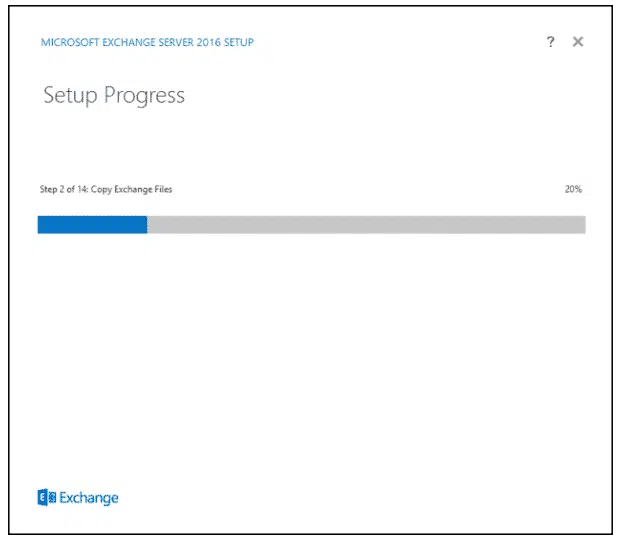Click the Exchange wordmark text
This screenshot has height=546, width=627.
click(88, 497)
